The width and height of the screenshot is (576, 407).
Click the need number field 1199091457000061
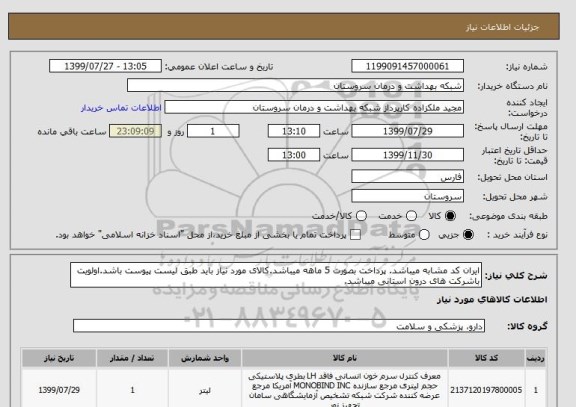click(407, 66)
